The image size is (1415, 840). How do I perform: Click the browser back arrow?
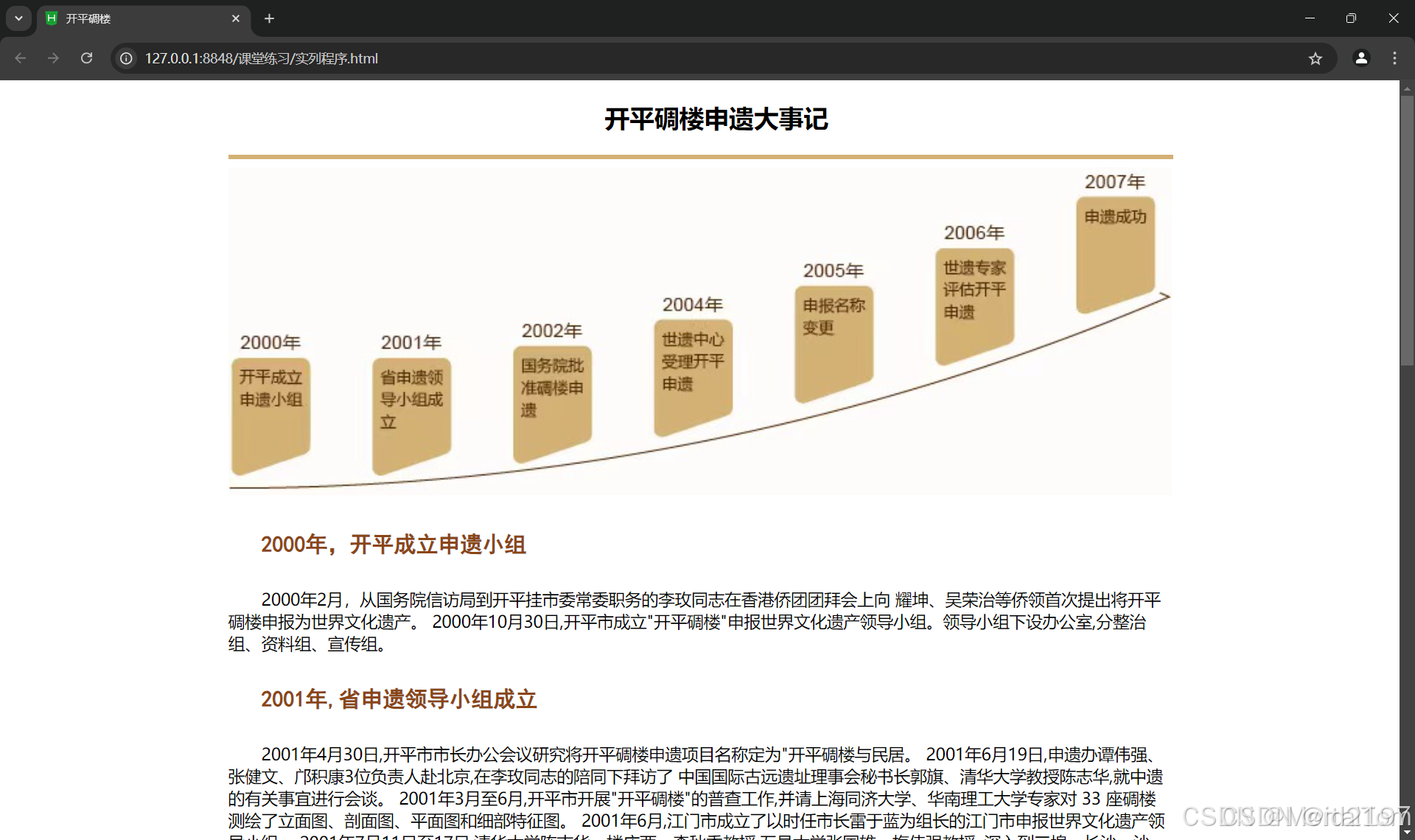point(21,58)
